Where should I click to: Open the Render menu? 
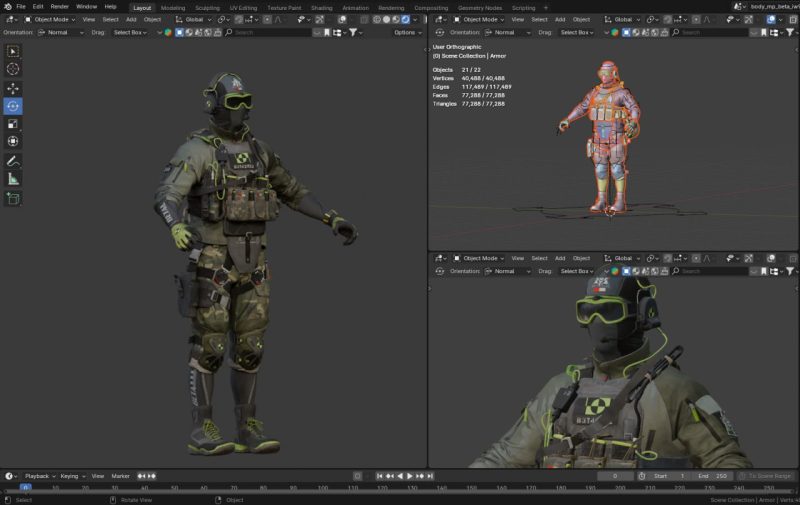(x=60, y=7)
